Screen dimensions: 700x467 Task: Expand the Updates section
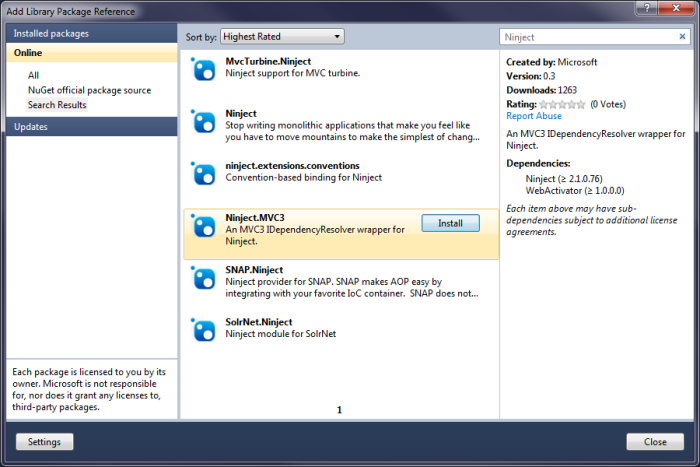92,127
